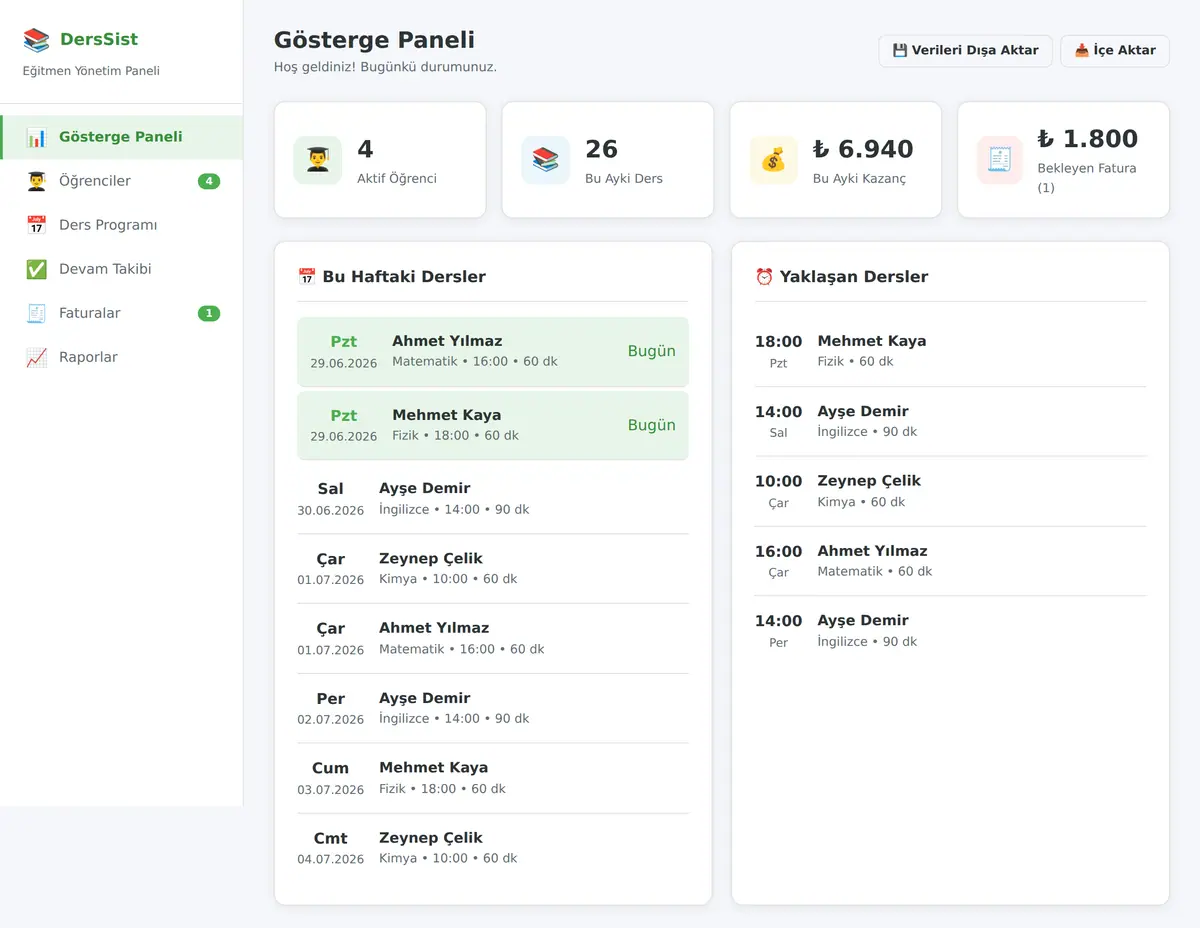Click the ₺ 1.800 pending invoice amount
1200x928 pixels.
coord(1088,139)
